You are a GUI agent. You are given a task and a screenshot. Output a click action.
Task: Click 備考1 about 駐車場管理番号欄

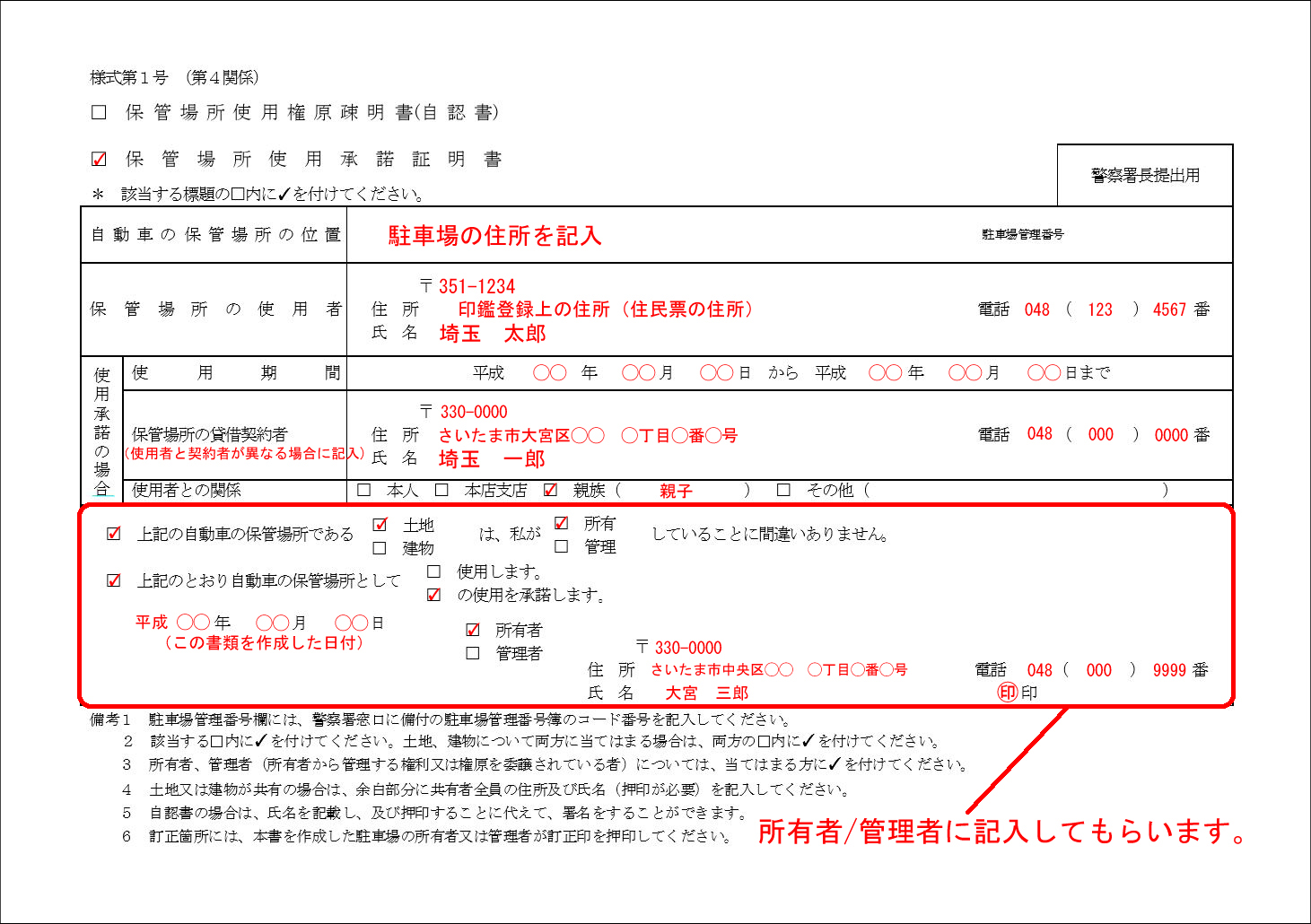(441, 719)
